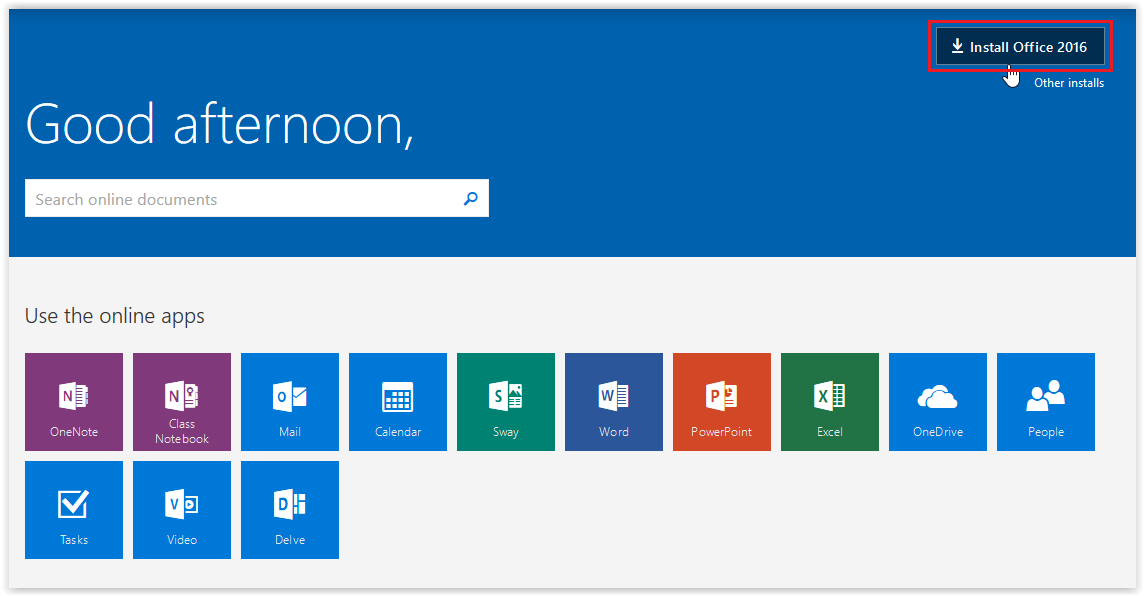Open the OneNote online app tile
This screenshot has width=1144, height=596.
click(74, 402)
